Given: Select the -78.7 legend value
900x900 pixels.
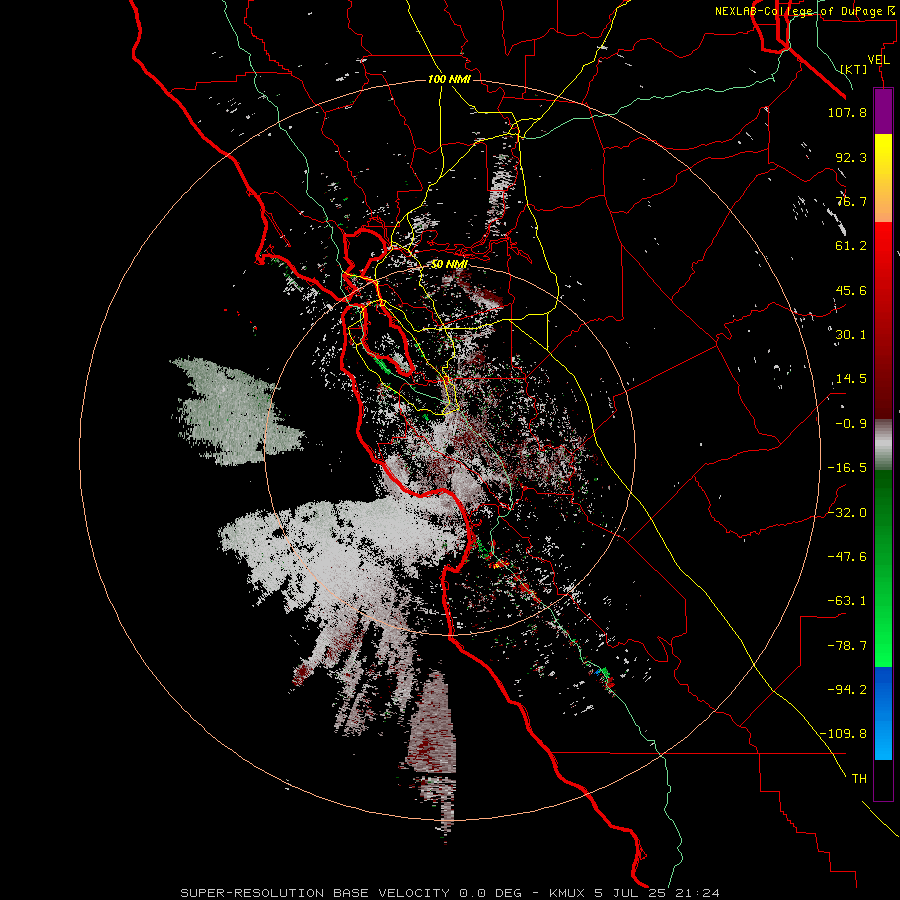Looking at the screenshot, I should click(847, 646).
